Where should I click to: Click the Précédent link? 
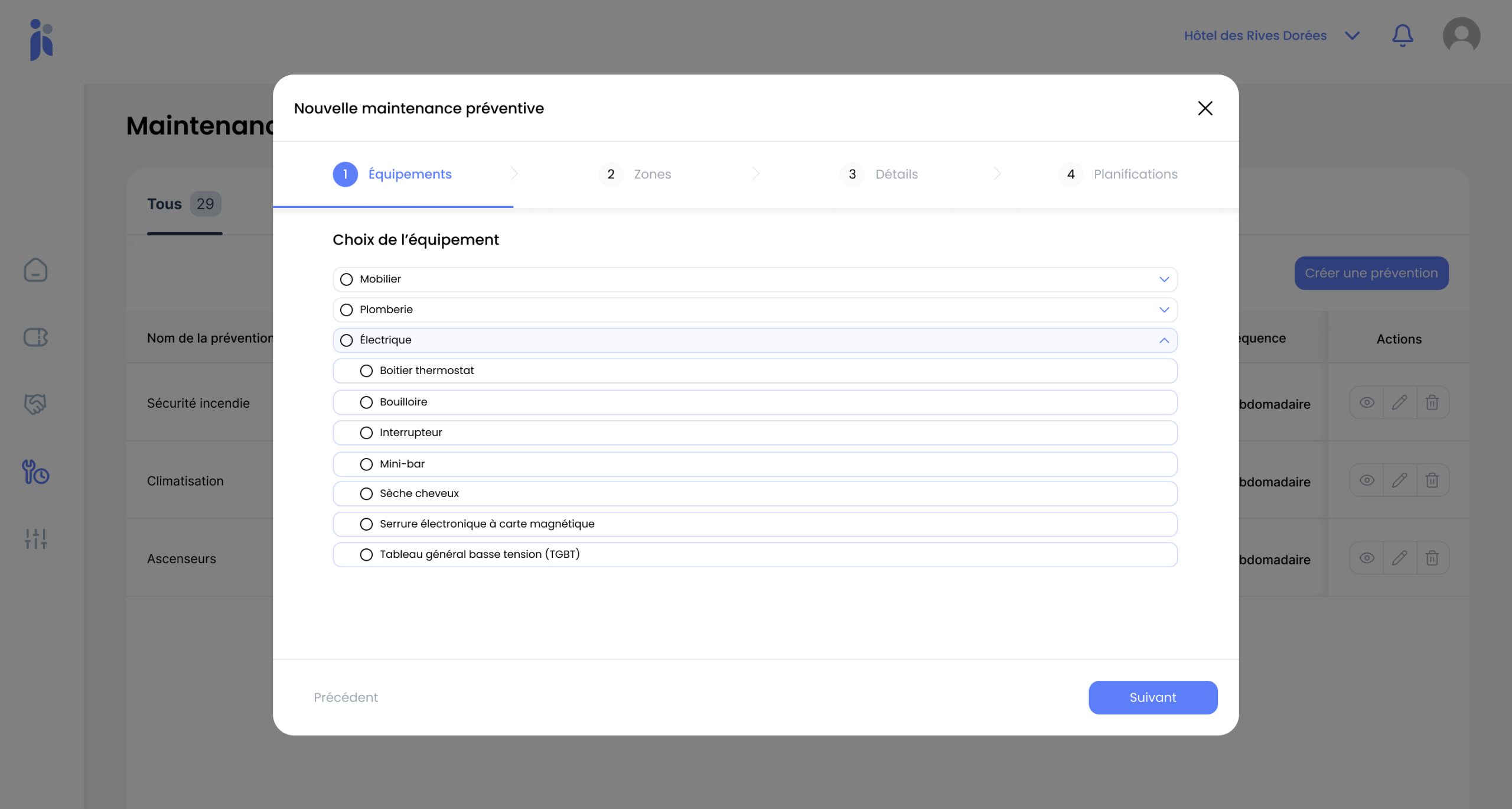click(346, 697)
